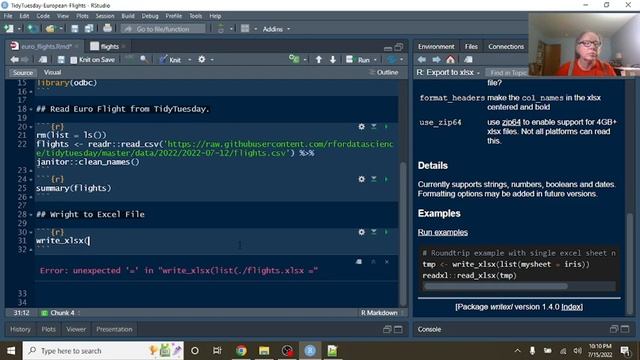Go to previous chunk with up arrow

pos(319,60)
